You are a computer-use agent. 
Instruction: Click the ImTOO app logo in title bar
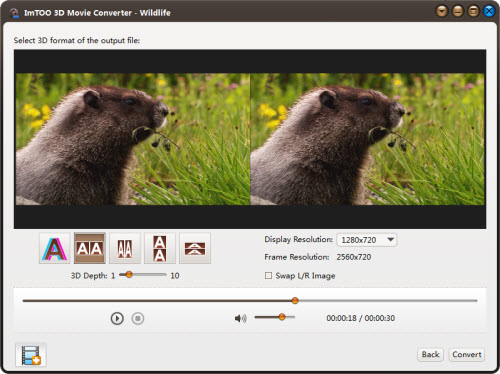click(14, 13)
